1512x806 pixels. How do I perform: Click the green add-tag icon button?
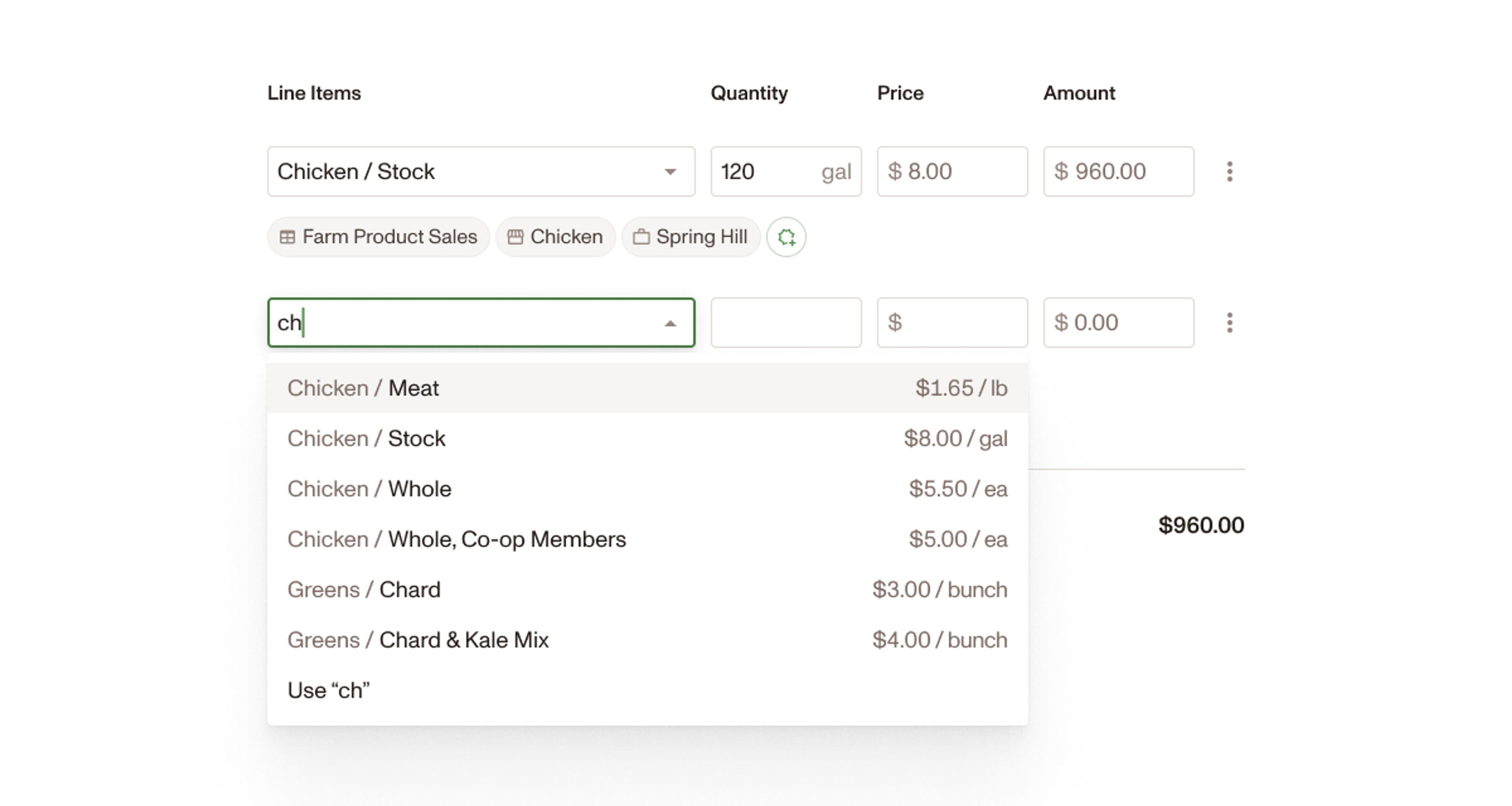pos(786,237)
